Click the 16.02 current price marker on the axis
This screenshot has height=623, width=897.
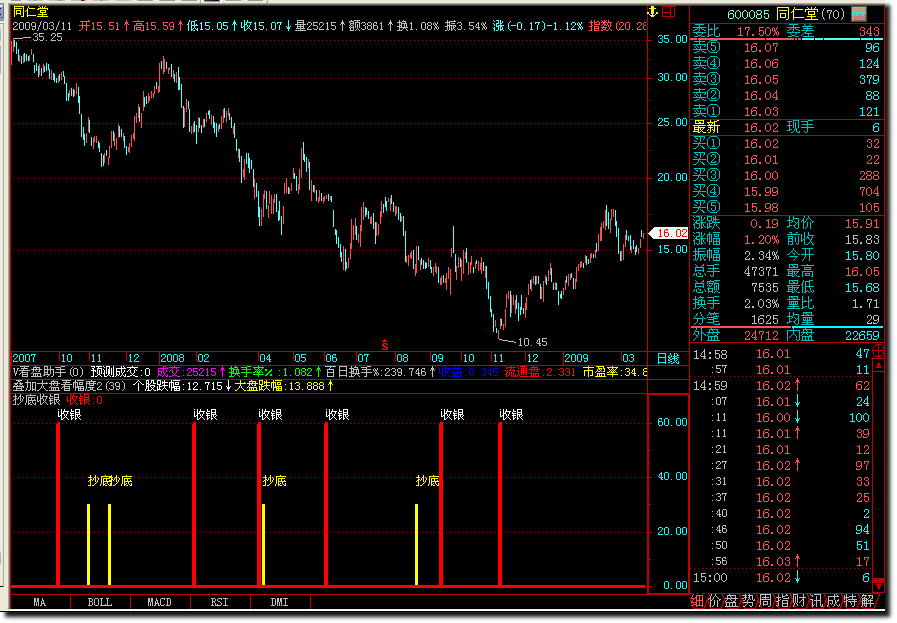pyautogui.click(x=670, y=233)
